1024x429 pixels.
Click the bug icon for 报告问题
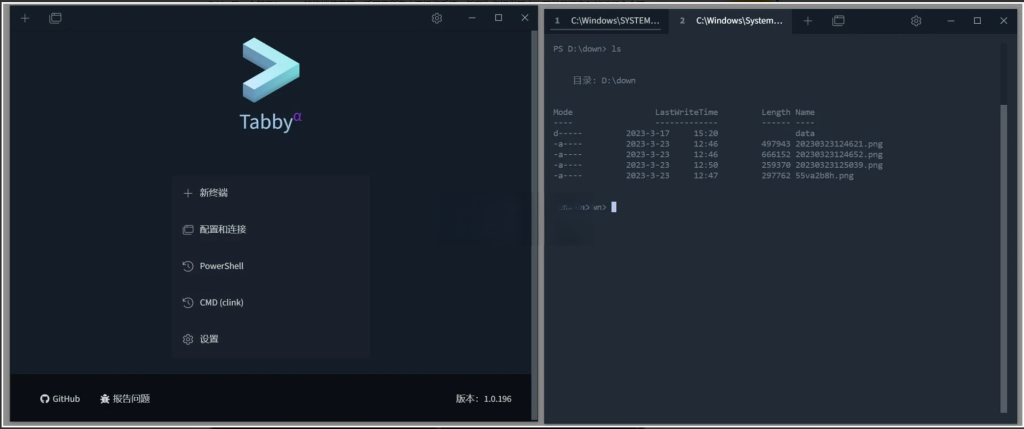point(104,398)
